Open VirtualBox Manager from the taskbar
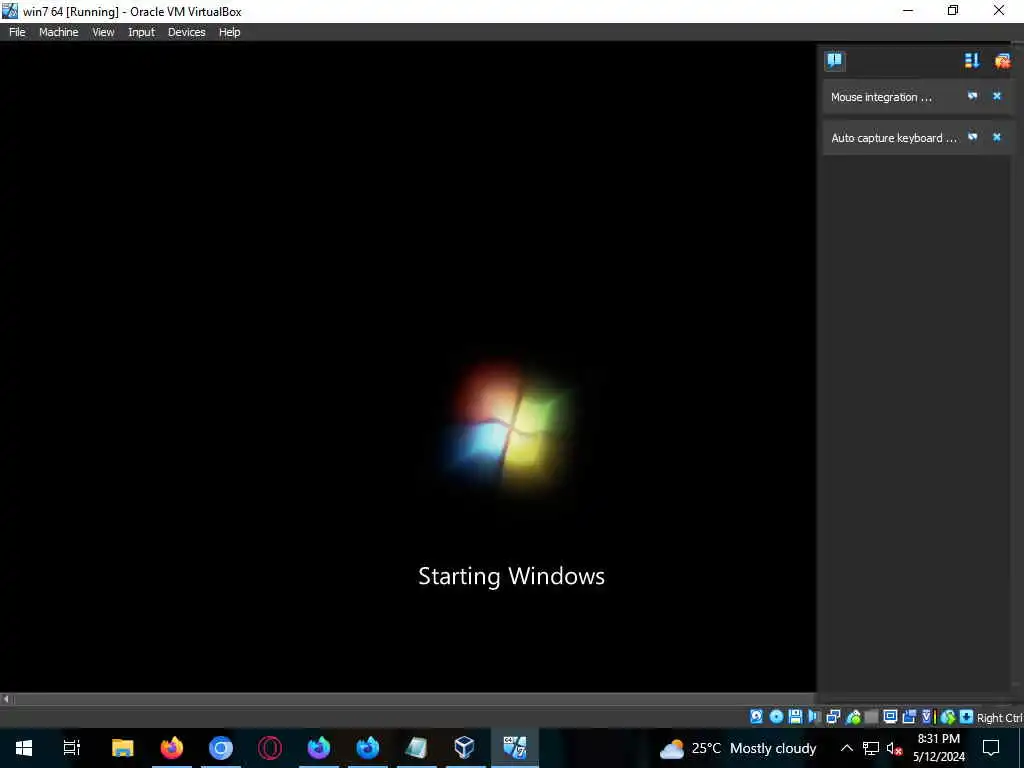The image size is (1024, 768). 464,748
